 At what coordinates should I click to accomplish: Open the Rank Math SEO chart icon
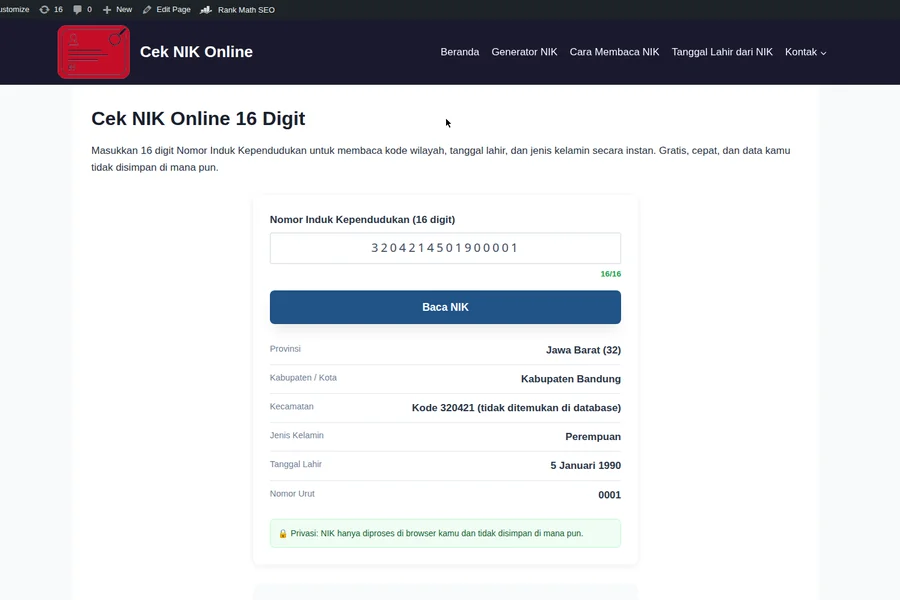click(206, 10)
